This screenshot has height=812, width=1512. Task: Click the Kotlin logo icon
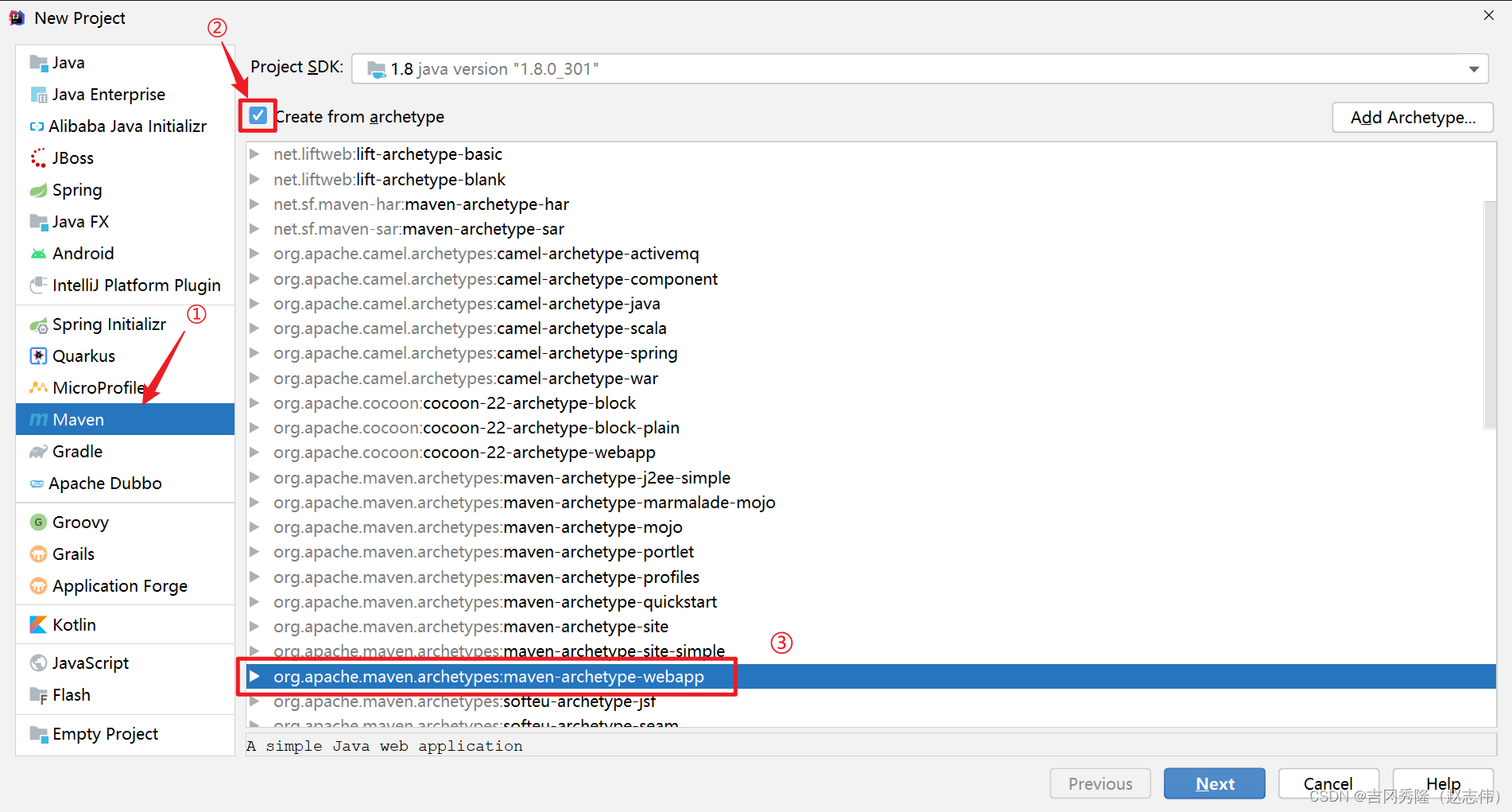point(38,625)
